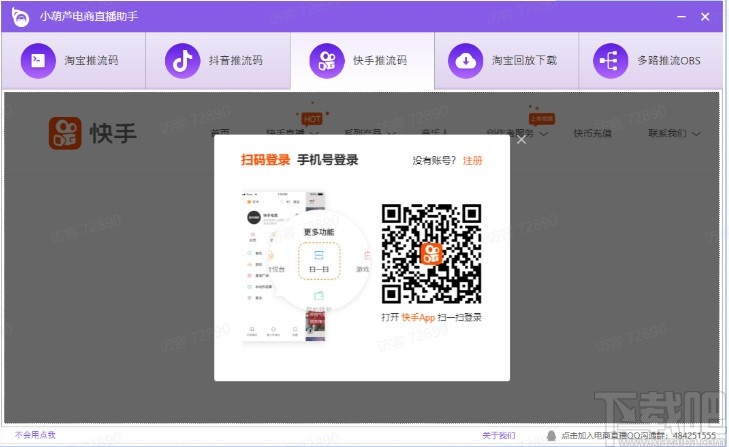
Task: Click the app logo in the title bar
Action: coord(20,17)
